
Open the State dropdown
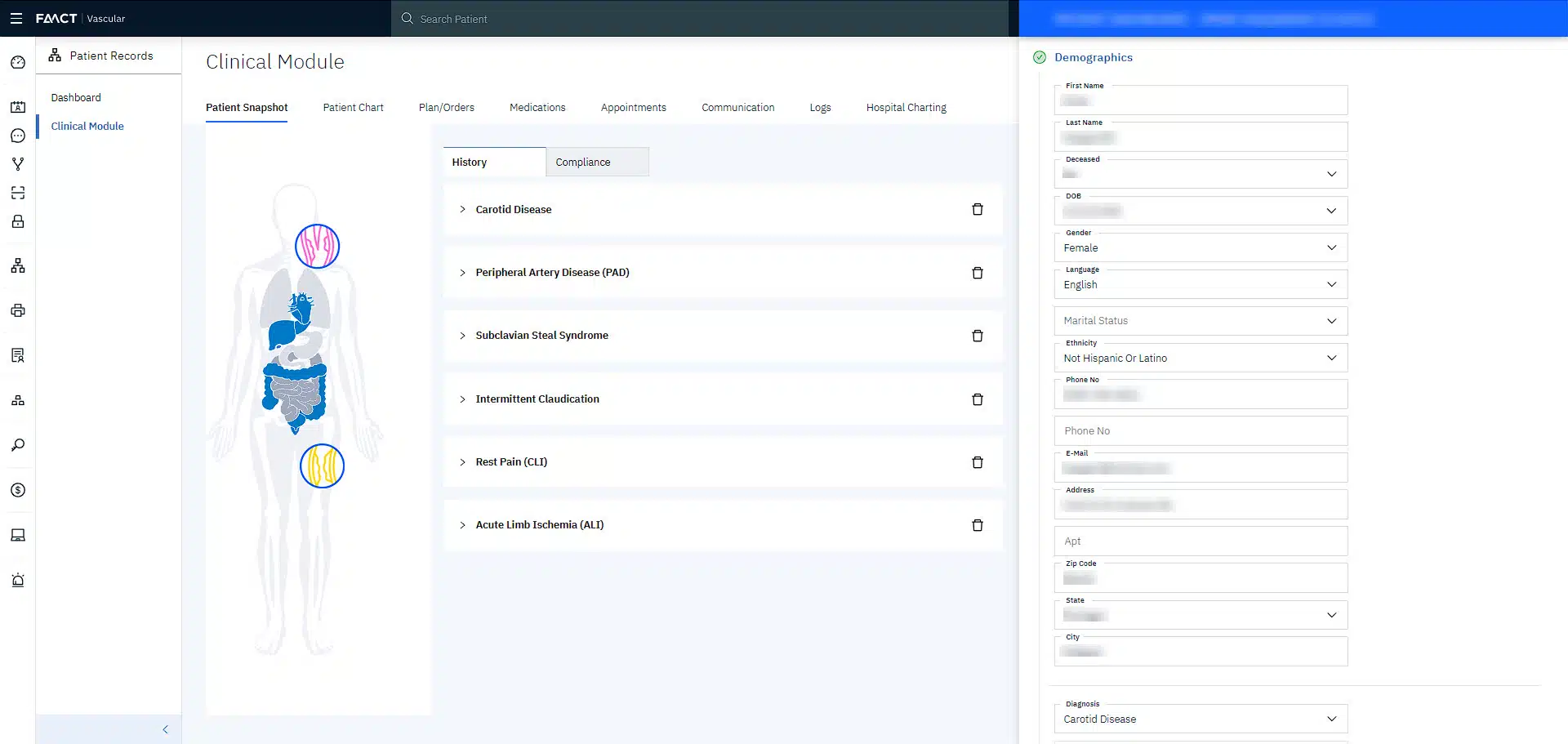(x=1200, y=615)
